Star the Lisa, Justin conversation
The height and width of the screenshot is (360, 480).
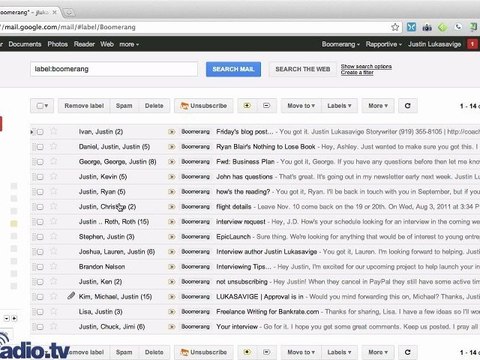coord(54,311)
